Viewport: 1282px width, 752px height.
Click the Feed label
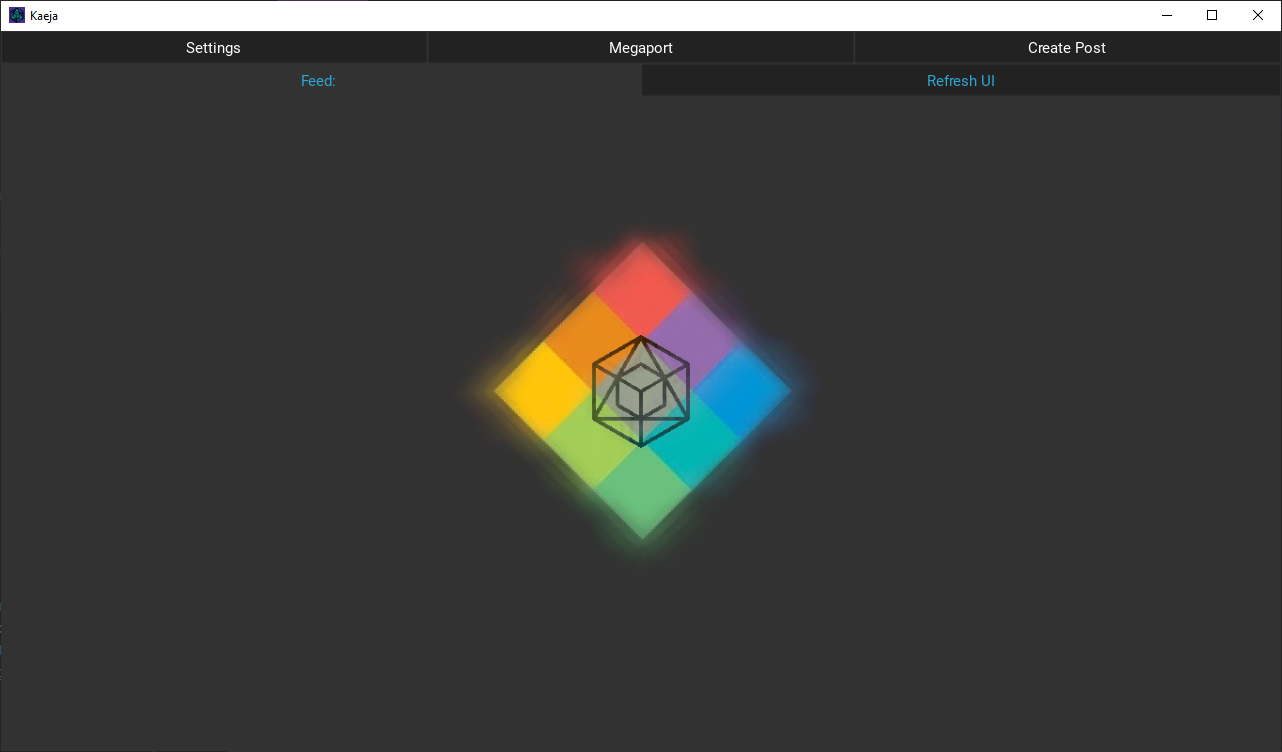tap(317, 80)
